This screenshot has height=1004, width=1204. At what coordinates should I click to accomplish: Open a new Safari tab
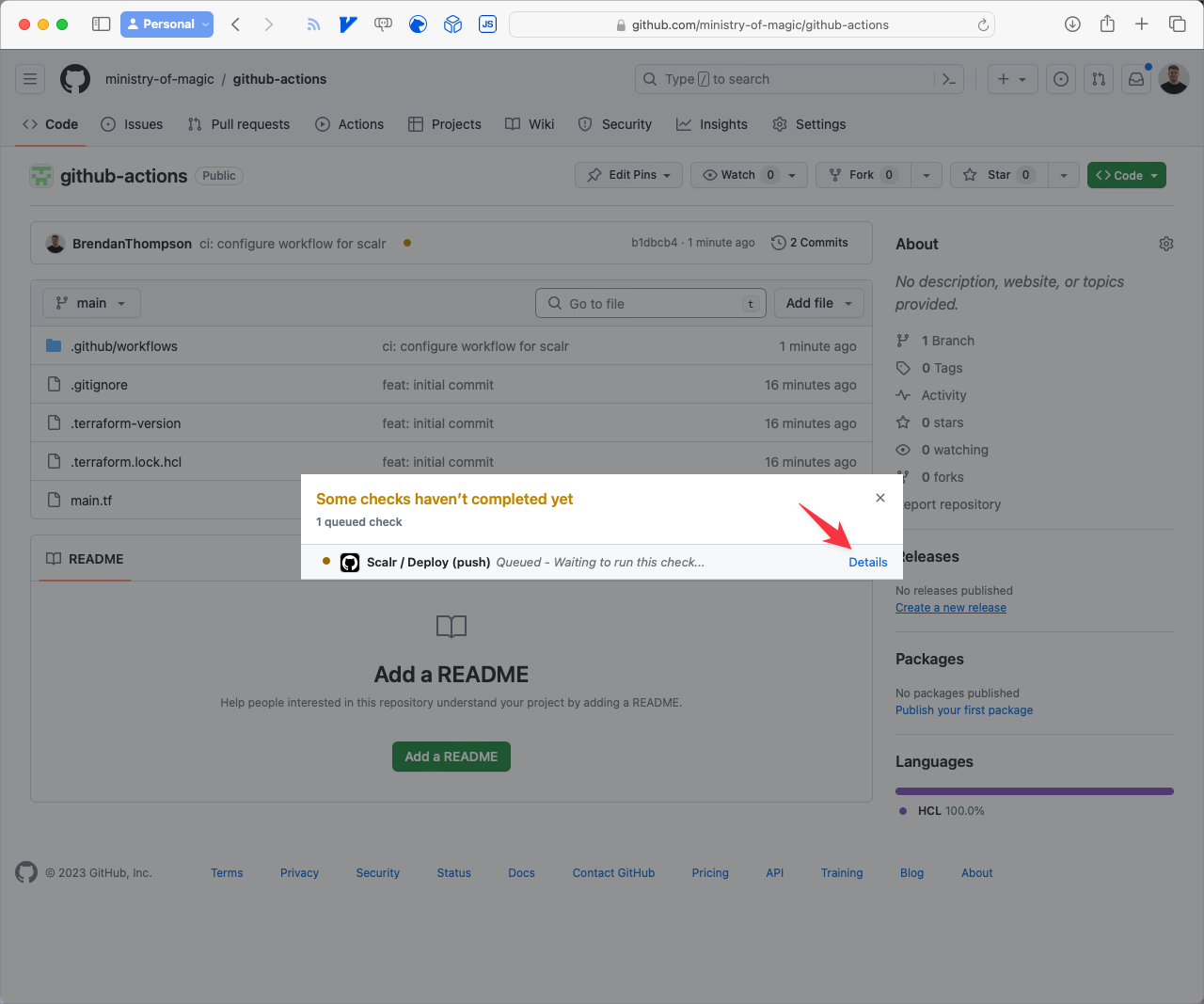(1142, 24)
